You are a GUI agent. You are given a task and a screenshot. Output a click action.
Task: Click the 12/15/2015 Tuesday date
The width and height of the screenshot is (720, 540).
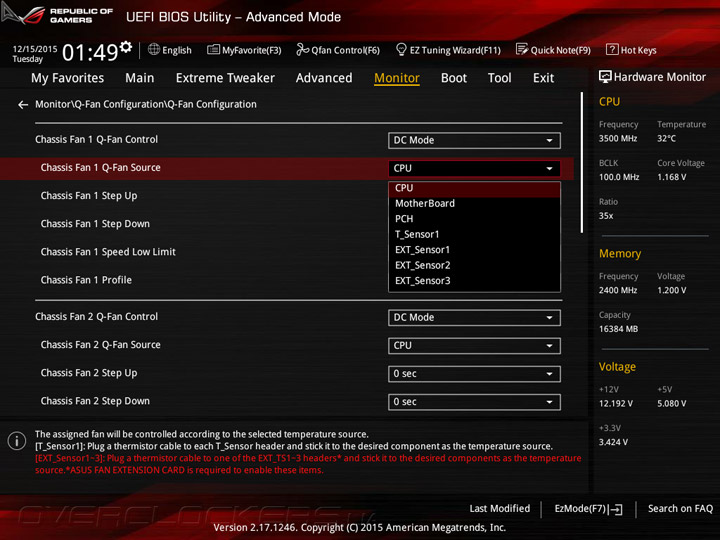coord(34,54)
